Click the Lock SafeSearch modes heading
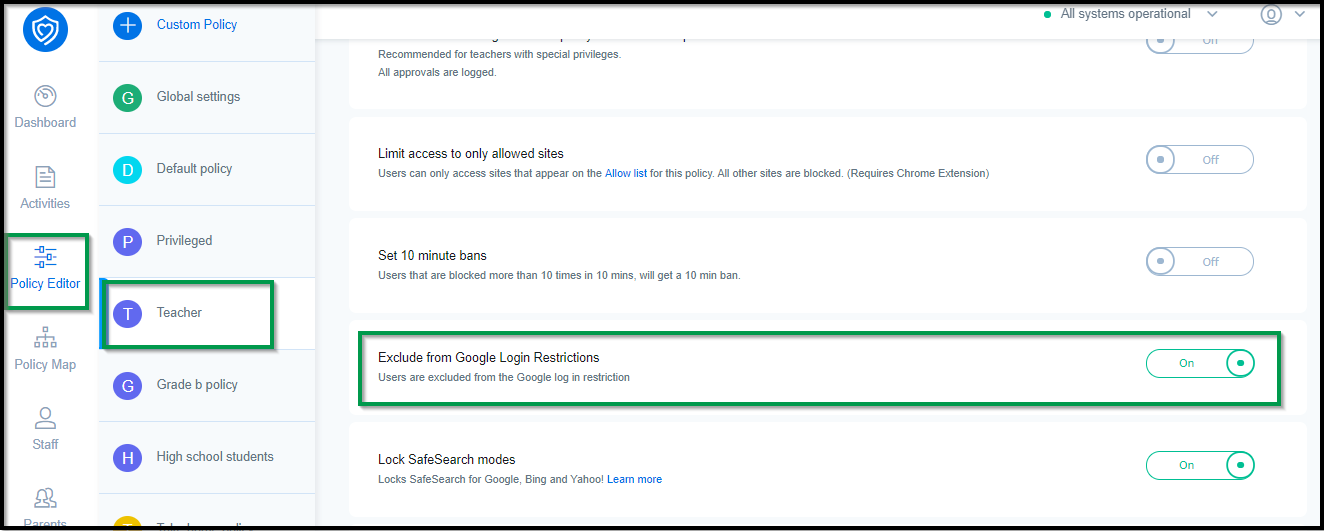This screenshot has width=1324, height=531. (447, 459)
